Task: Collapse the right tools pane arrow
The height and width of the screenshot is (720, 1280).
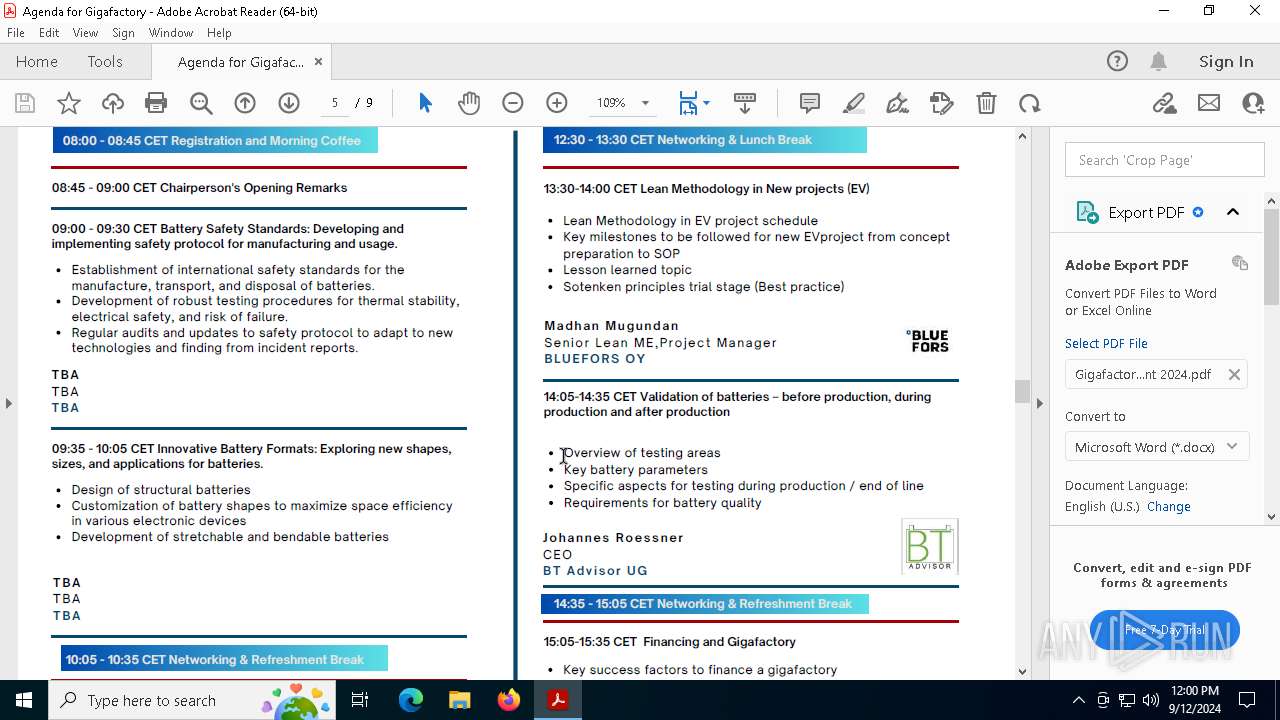Action: coord(1039,403)
